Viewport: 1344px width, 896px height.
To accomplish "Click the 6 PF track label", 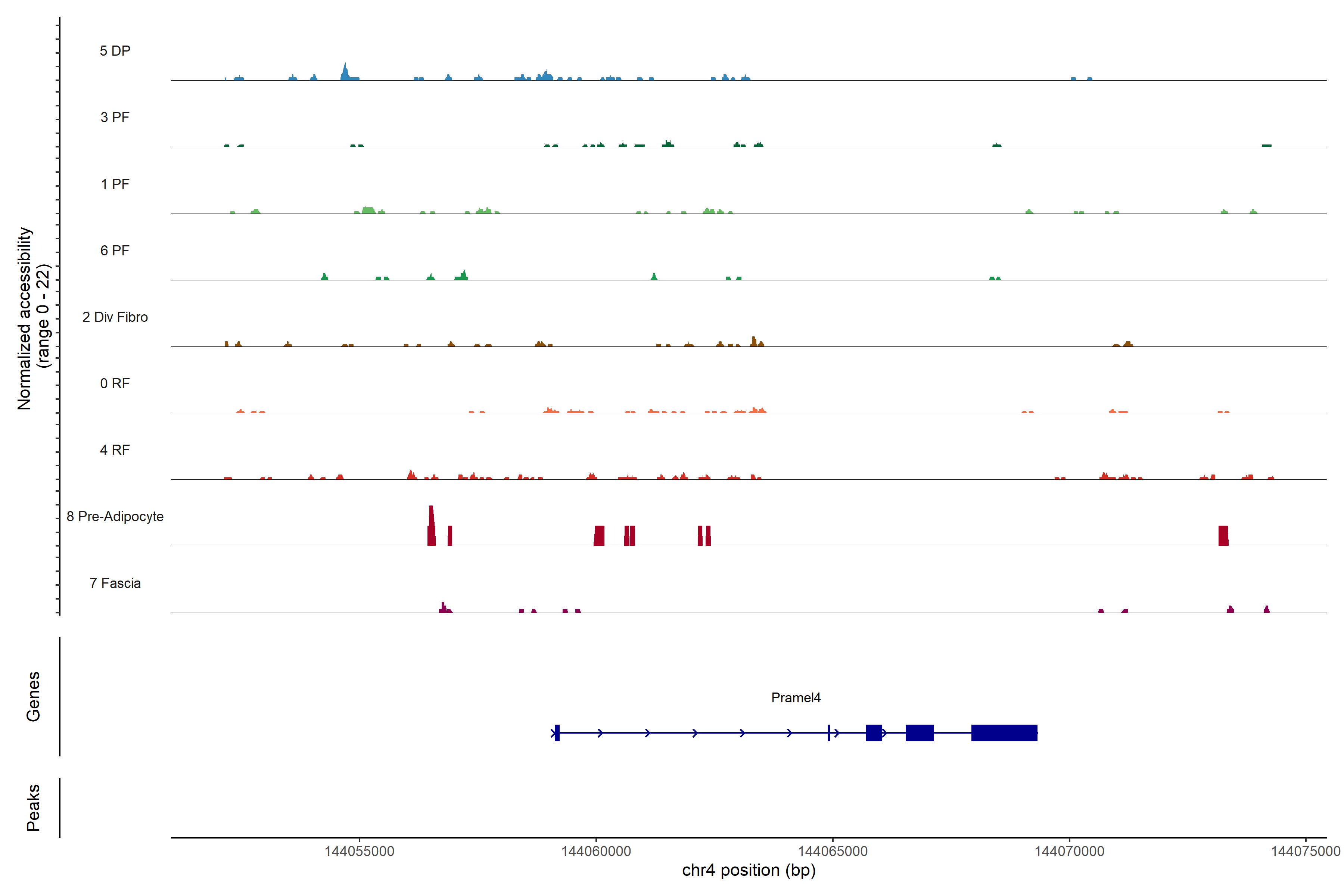I will pos(115,250).
